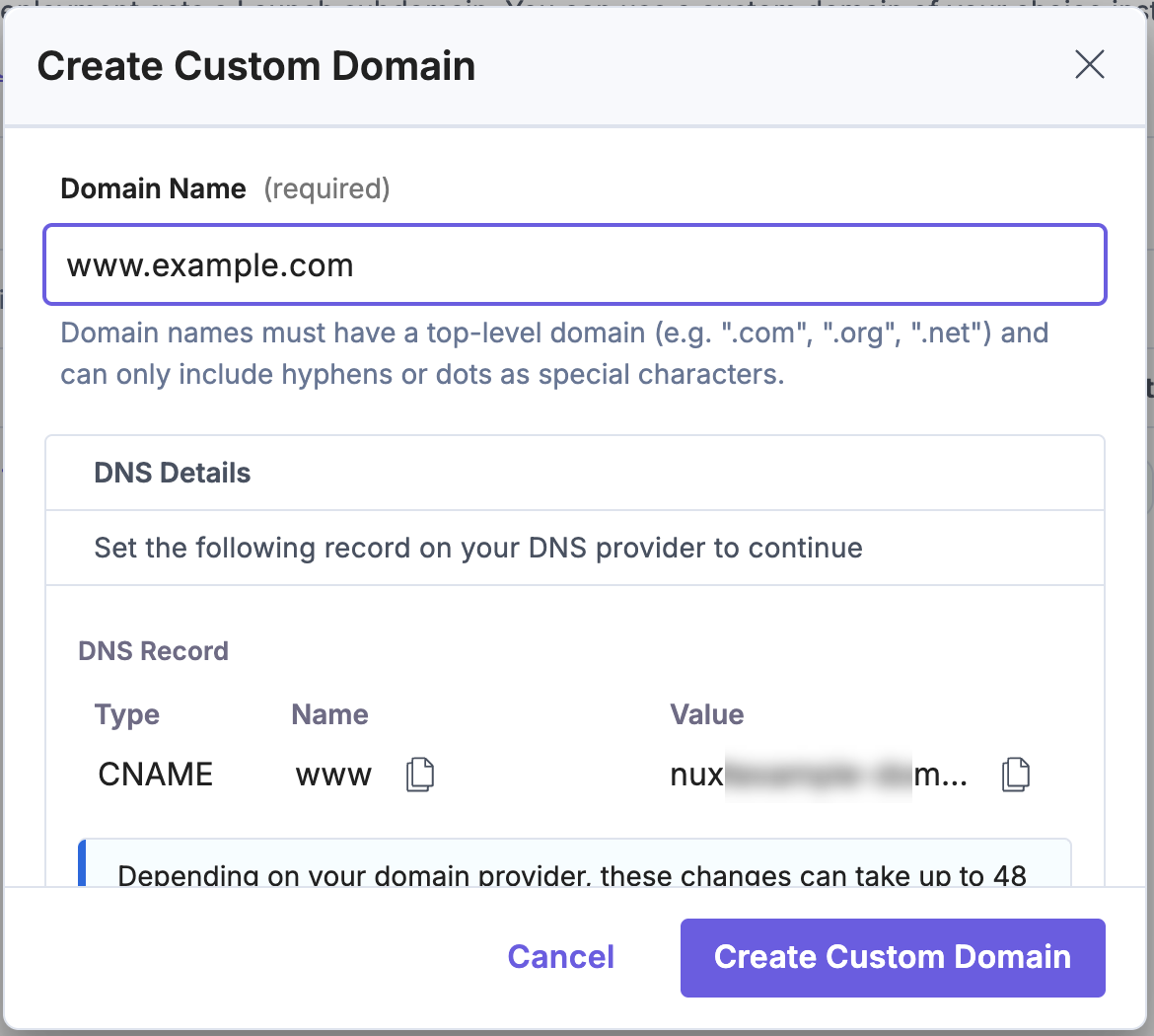
Task: Select the duplicate-pages icon in Name column
Action: pyautogui.click(x=419, y=775)
